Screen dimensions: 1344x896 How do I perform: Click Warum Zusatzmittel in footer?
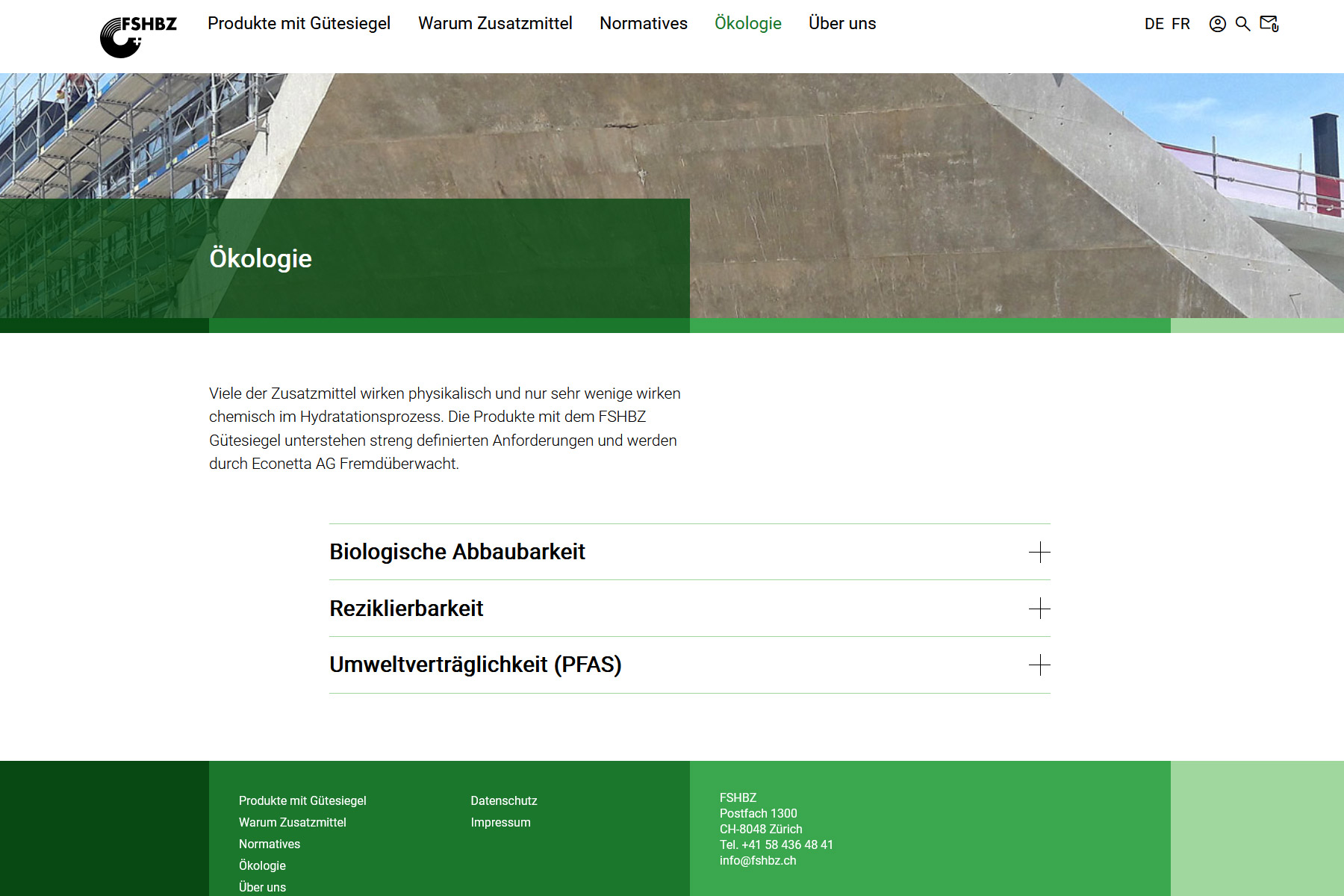(x=292, y=822)
